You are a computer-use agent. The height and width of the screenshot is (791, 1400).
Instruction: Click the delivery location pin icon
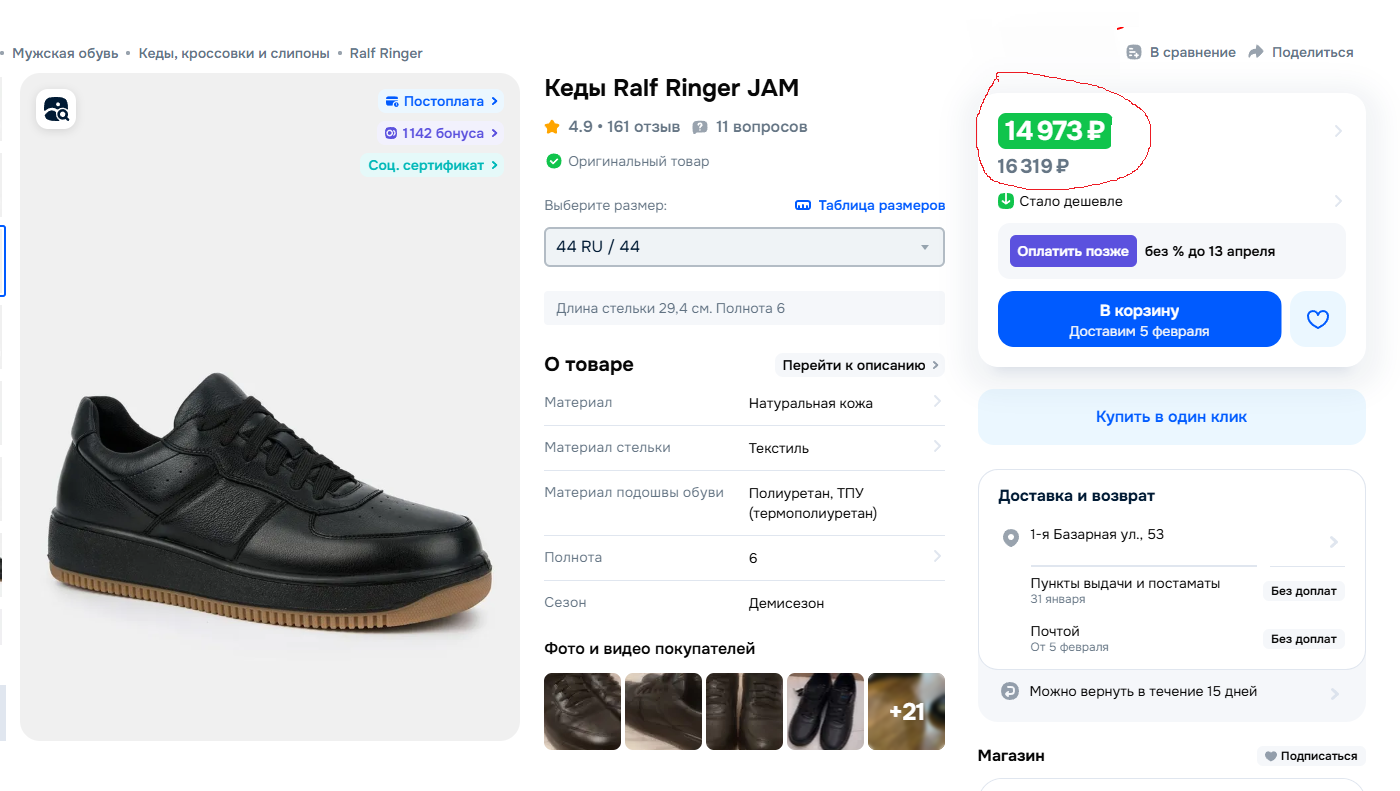[1010, 538]
